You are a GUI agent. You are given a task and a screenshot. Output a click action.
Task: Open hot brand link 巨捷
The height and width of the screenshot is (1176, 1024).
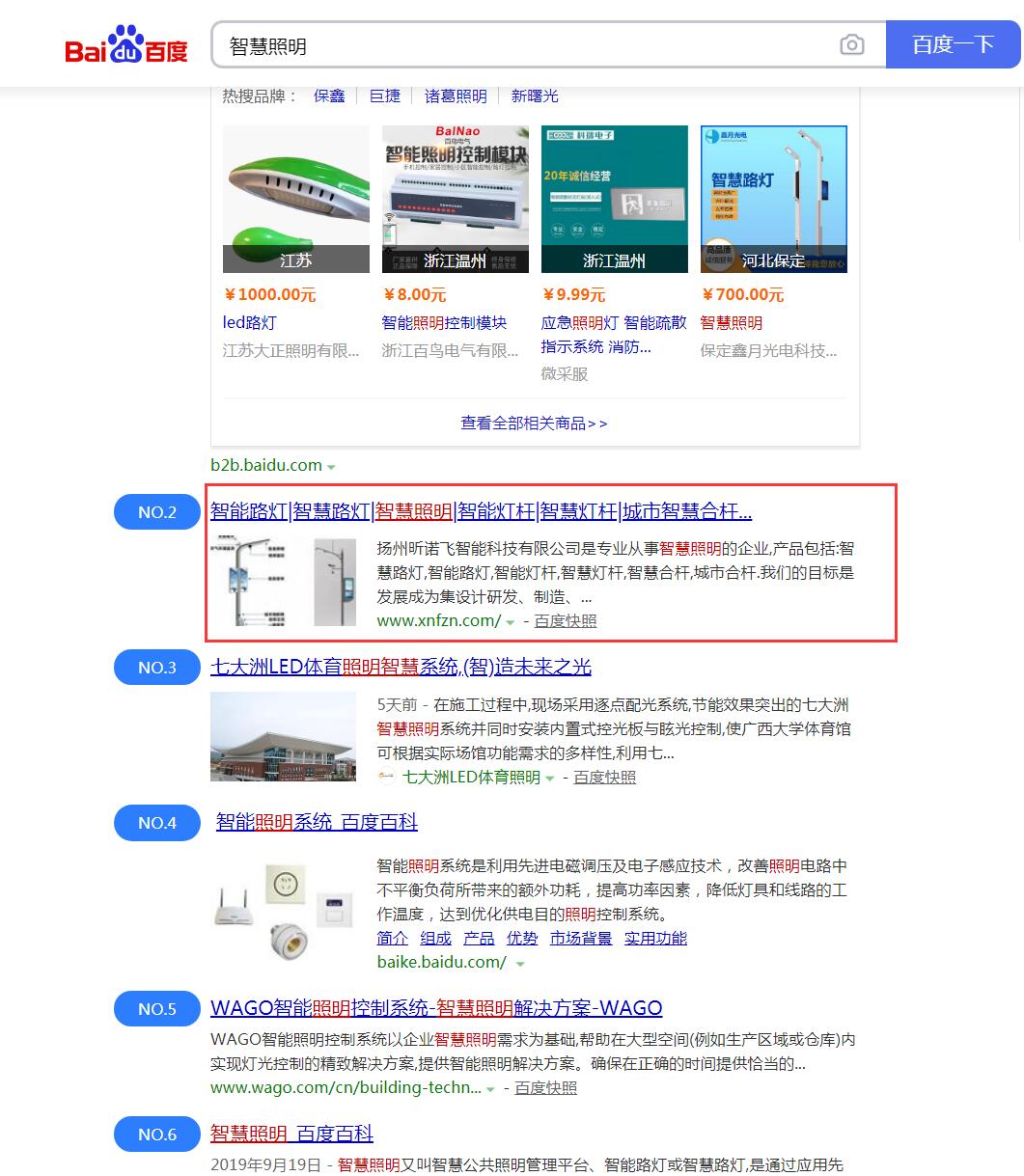coord(385,96)
